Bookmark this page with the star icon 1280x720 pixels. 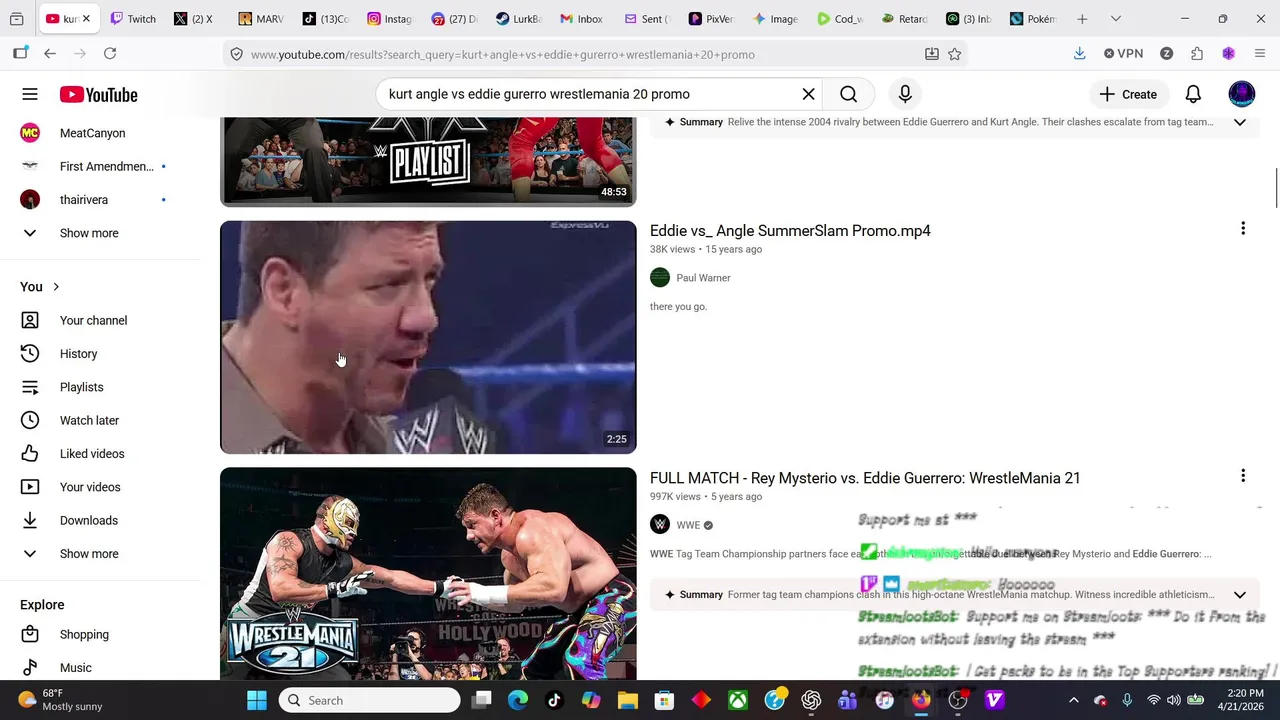click(955, 54)
